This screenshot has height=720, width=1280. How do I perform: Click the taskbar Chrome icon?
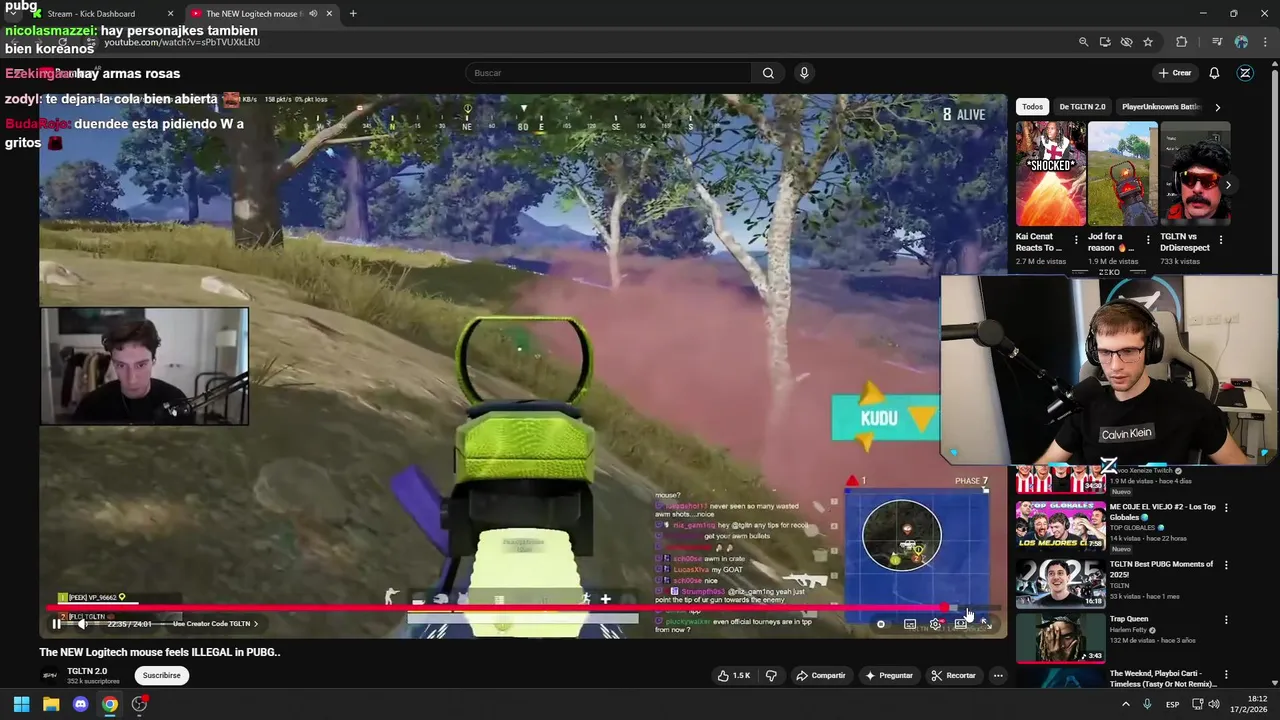(x=110, y=704)
